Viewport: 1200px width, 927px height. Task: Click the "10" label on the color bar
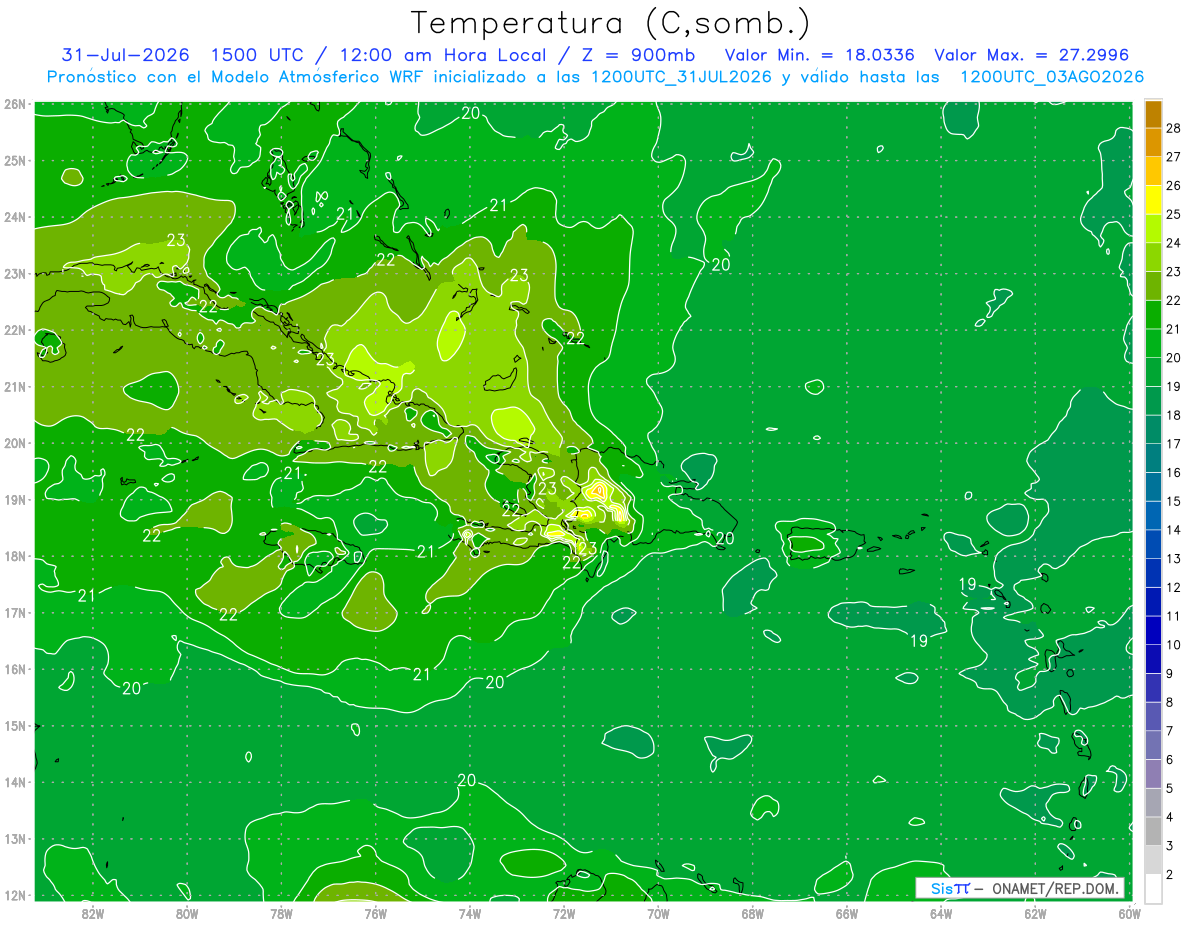pyautogui.click(x=1174, y=645)
